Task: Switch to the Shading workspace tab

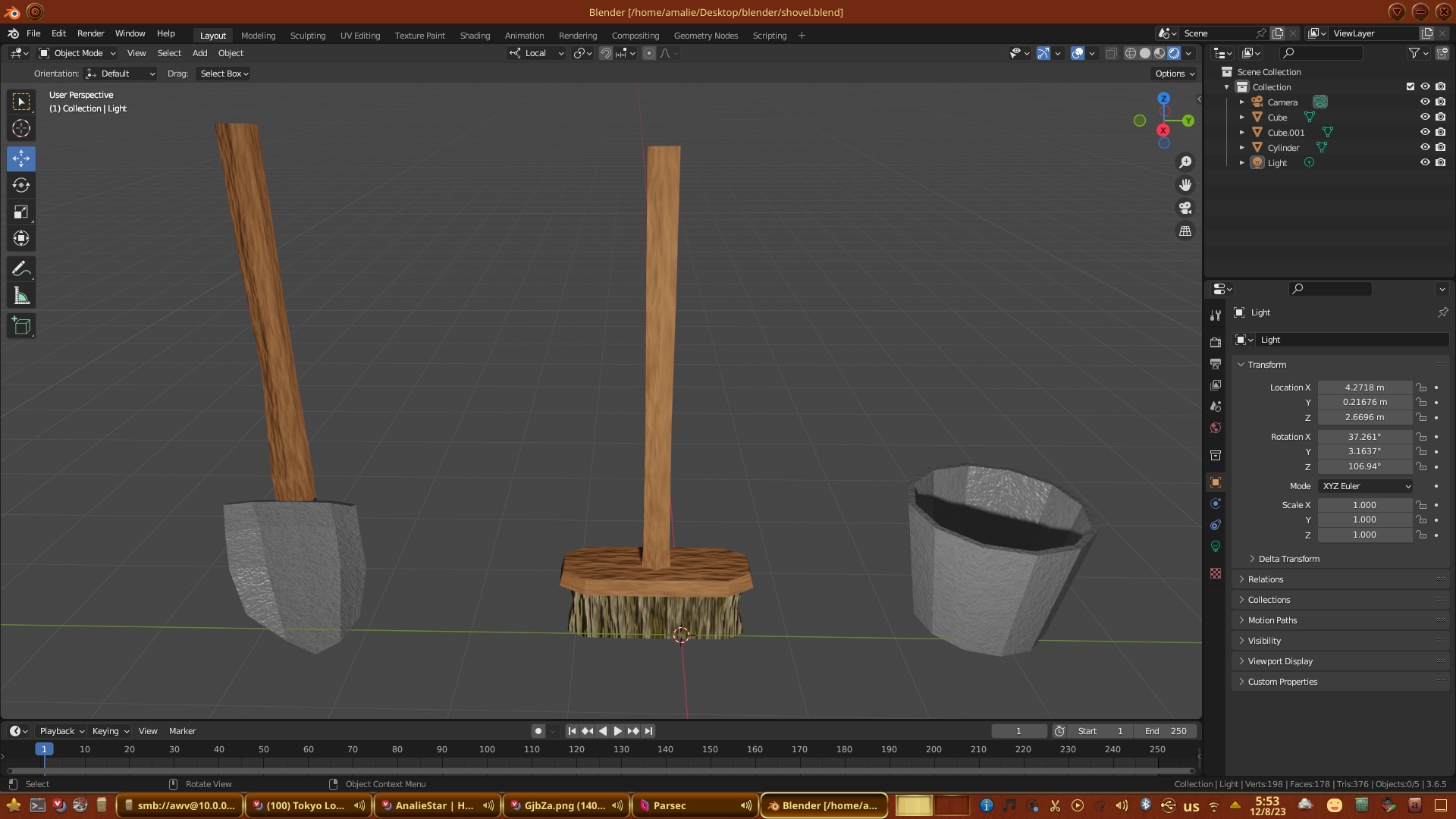Action: coord(475,36)
